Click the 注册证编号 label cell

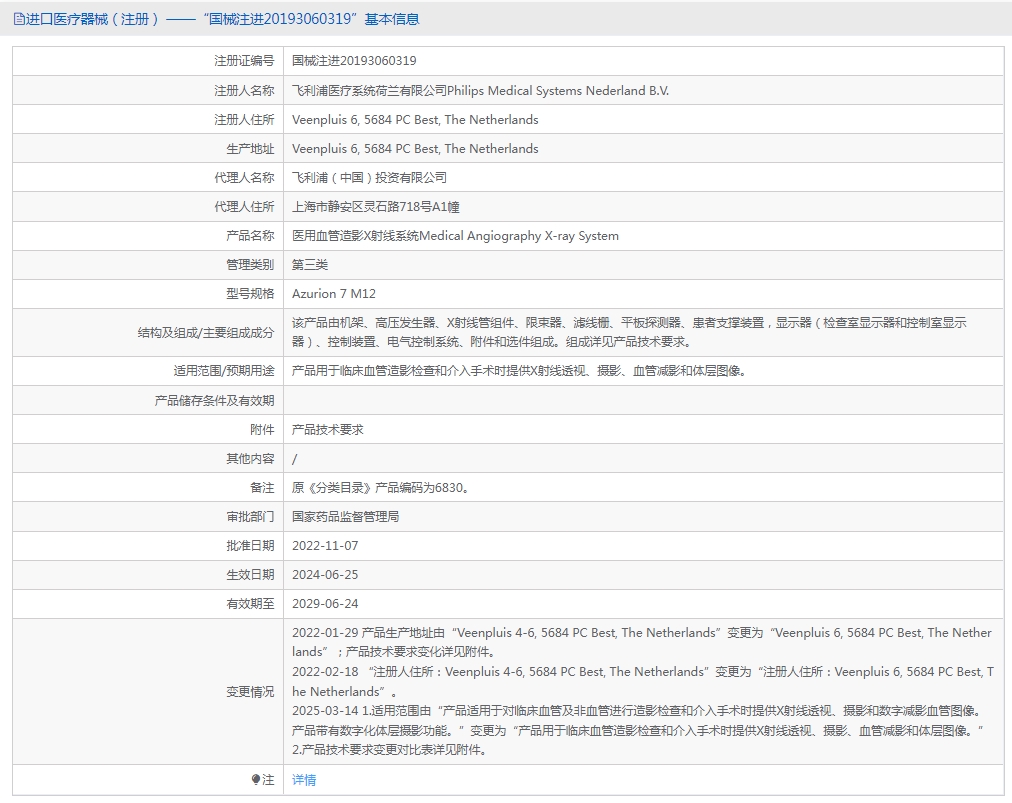click(244, 61)
